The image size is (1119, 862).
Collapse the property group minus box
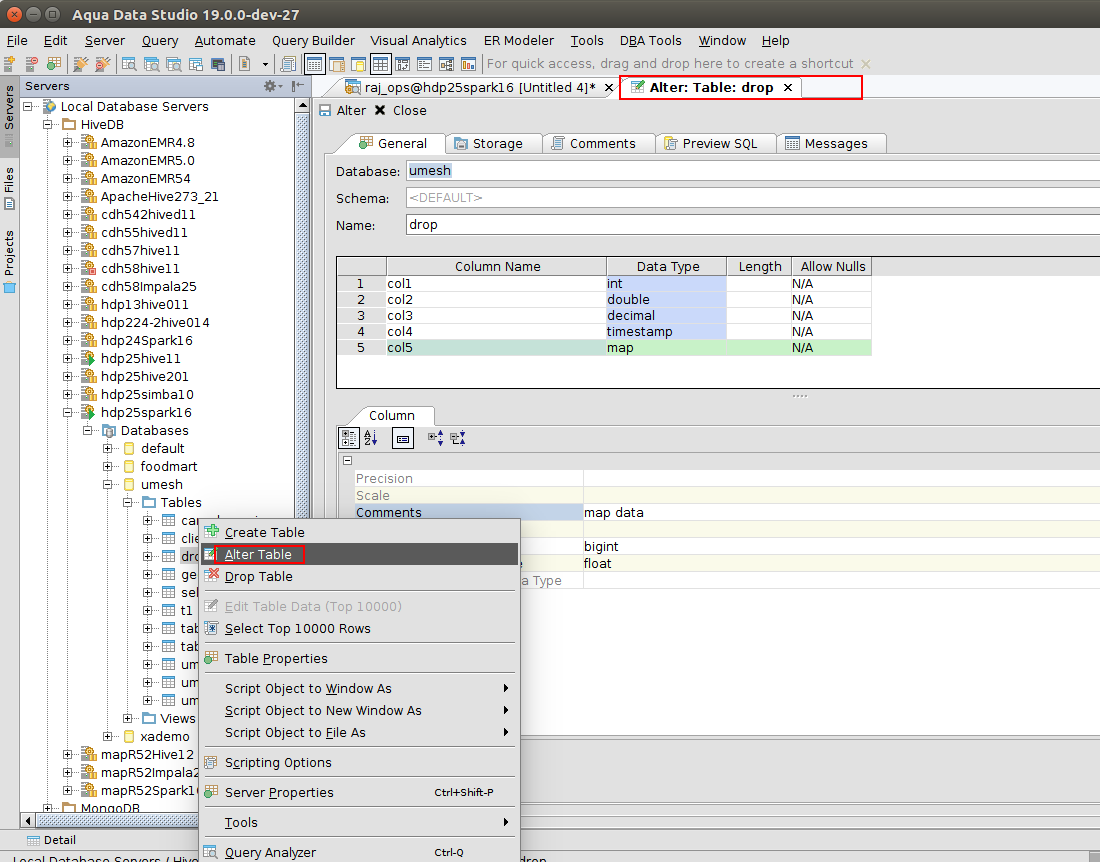348,460
